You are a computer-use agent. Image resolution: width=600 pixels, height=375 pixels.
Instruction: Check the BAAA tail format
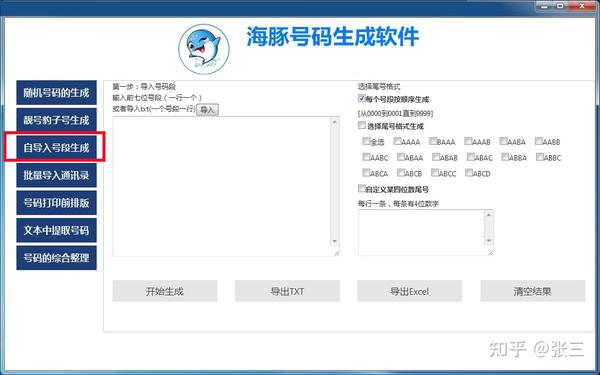(x=433, y=141)
